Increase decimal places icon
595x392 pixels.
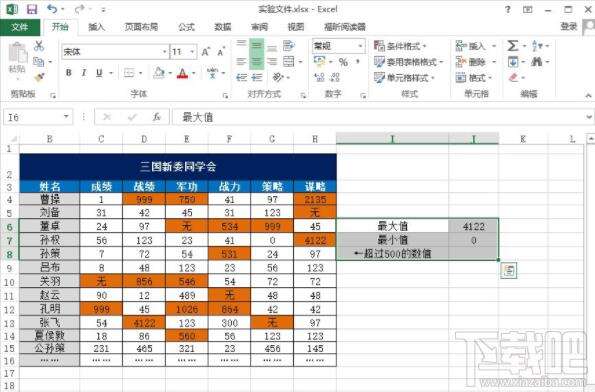(320, 77)
